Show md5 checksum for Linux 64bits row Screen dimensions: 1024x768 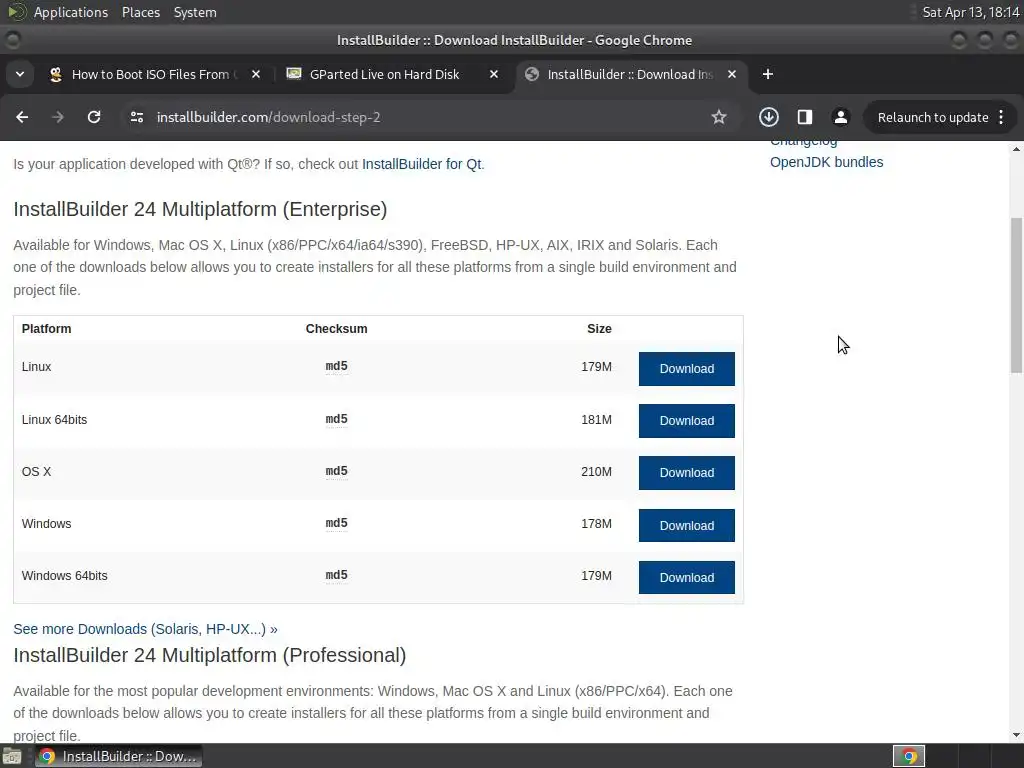[336, 419]
